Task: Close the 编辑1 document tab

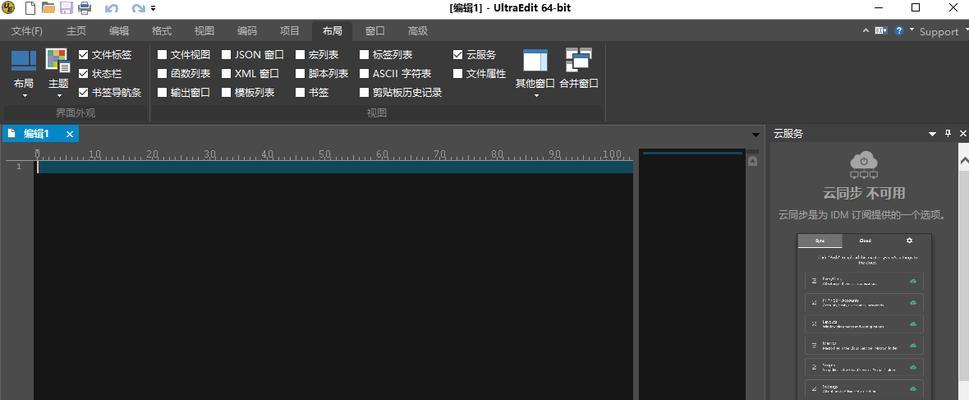Action: [x=70, y=134]
